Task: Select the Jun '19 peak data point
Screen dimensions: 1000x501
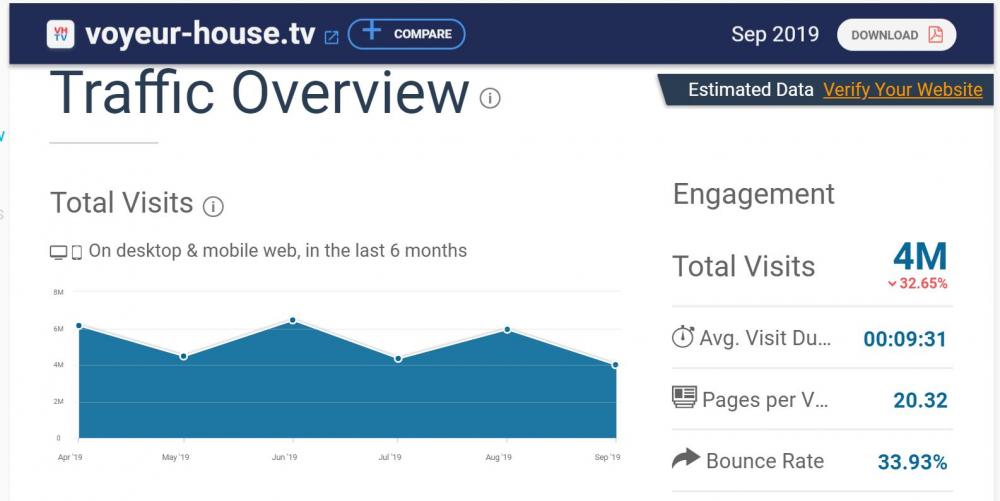Action: click(292, 320)
